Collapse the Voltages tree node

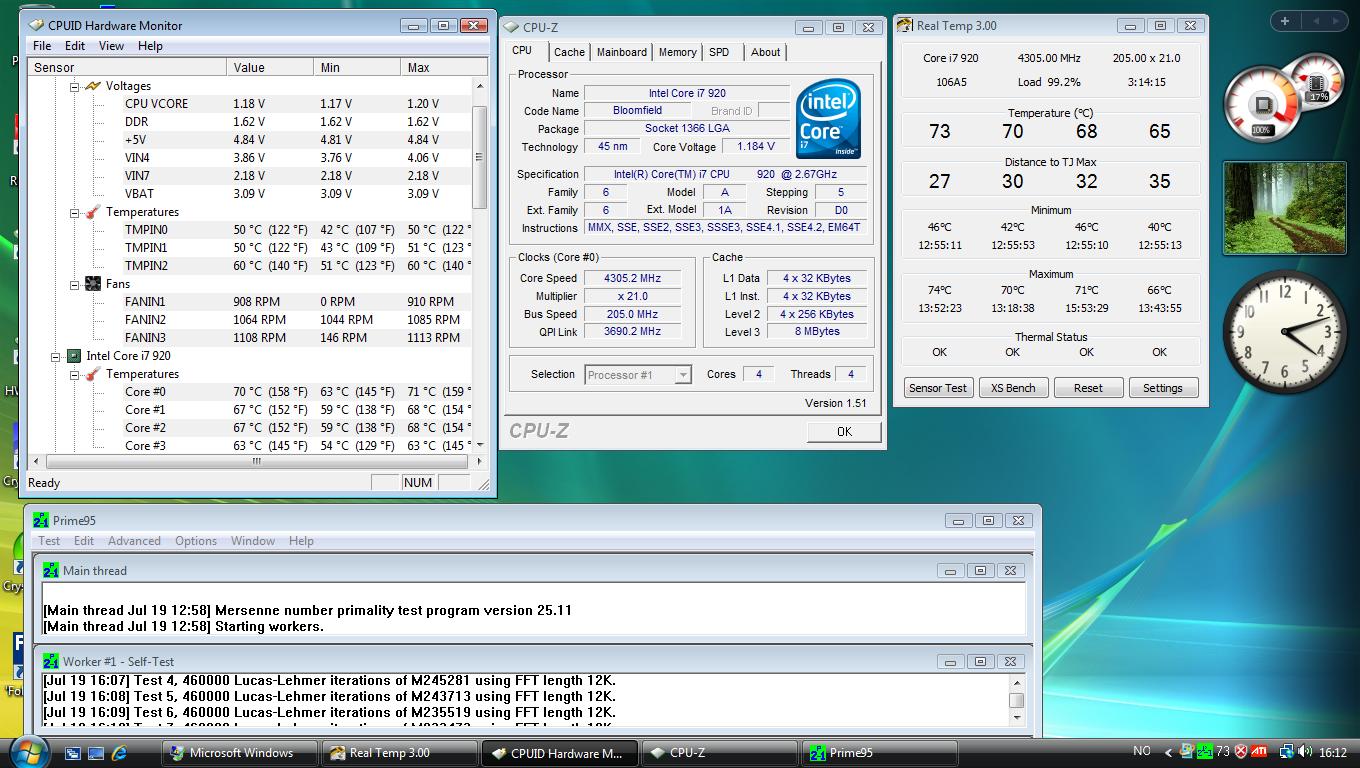tap(74, 86)
